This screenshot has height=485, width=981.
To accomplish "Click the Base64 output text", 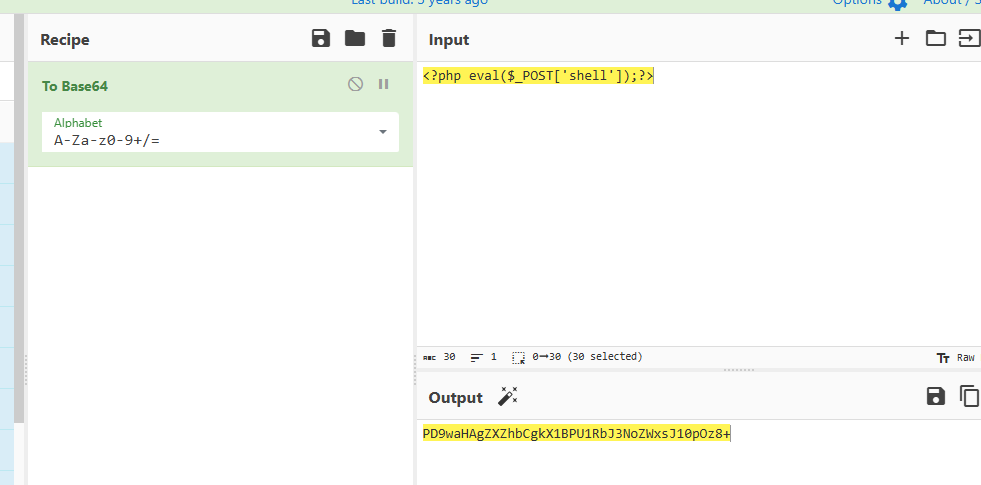I will coord(576,433).
